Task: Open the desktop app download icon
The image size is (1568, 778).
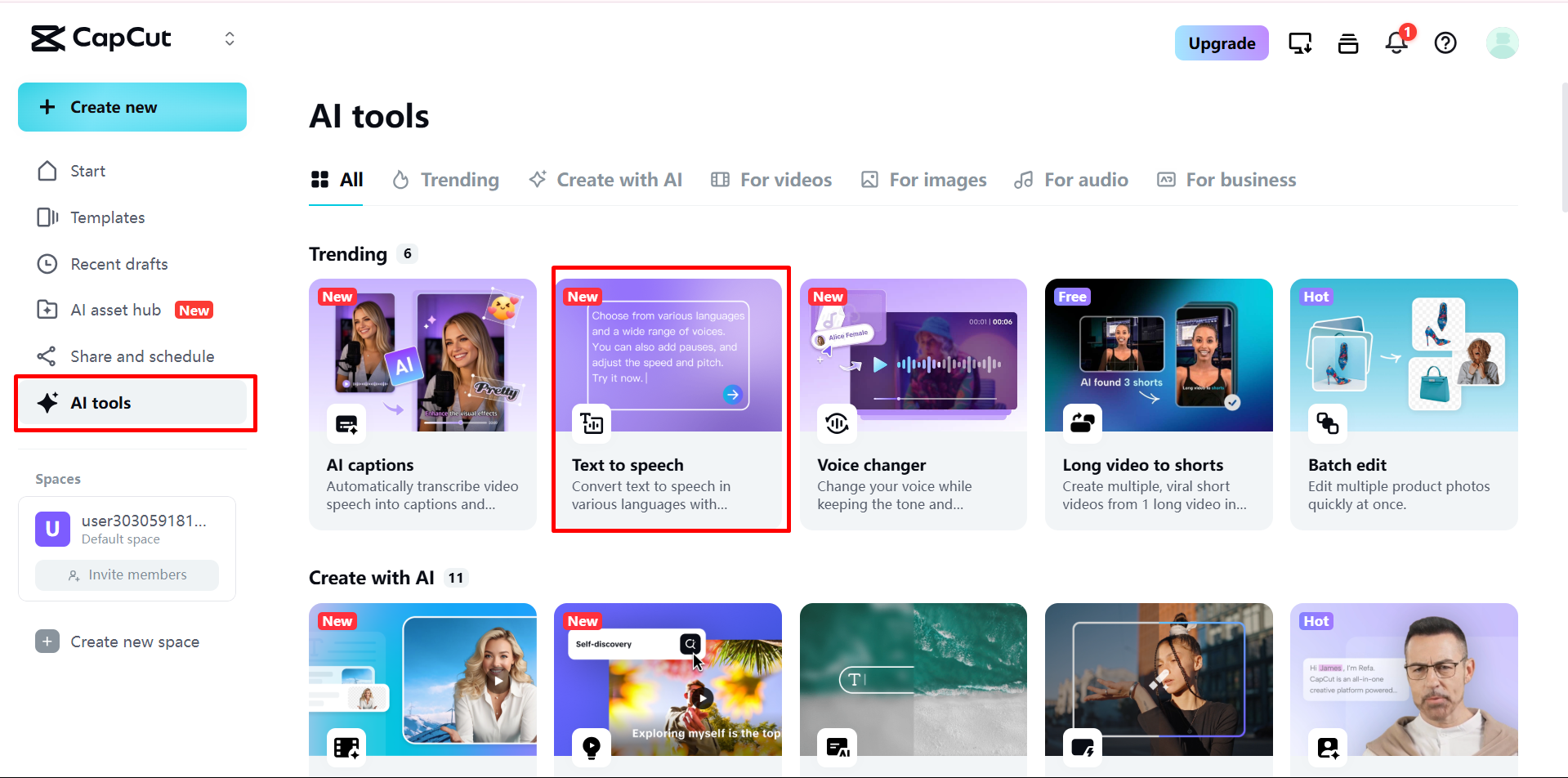Action: (x=1300, y=43)
